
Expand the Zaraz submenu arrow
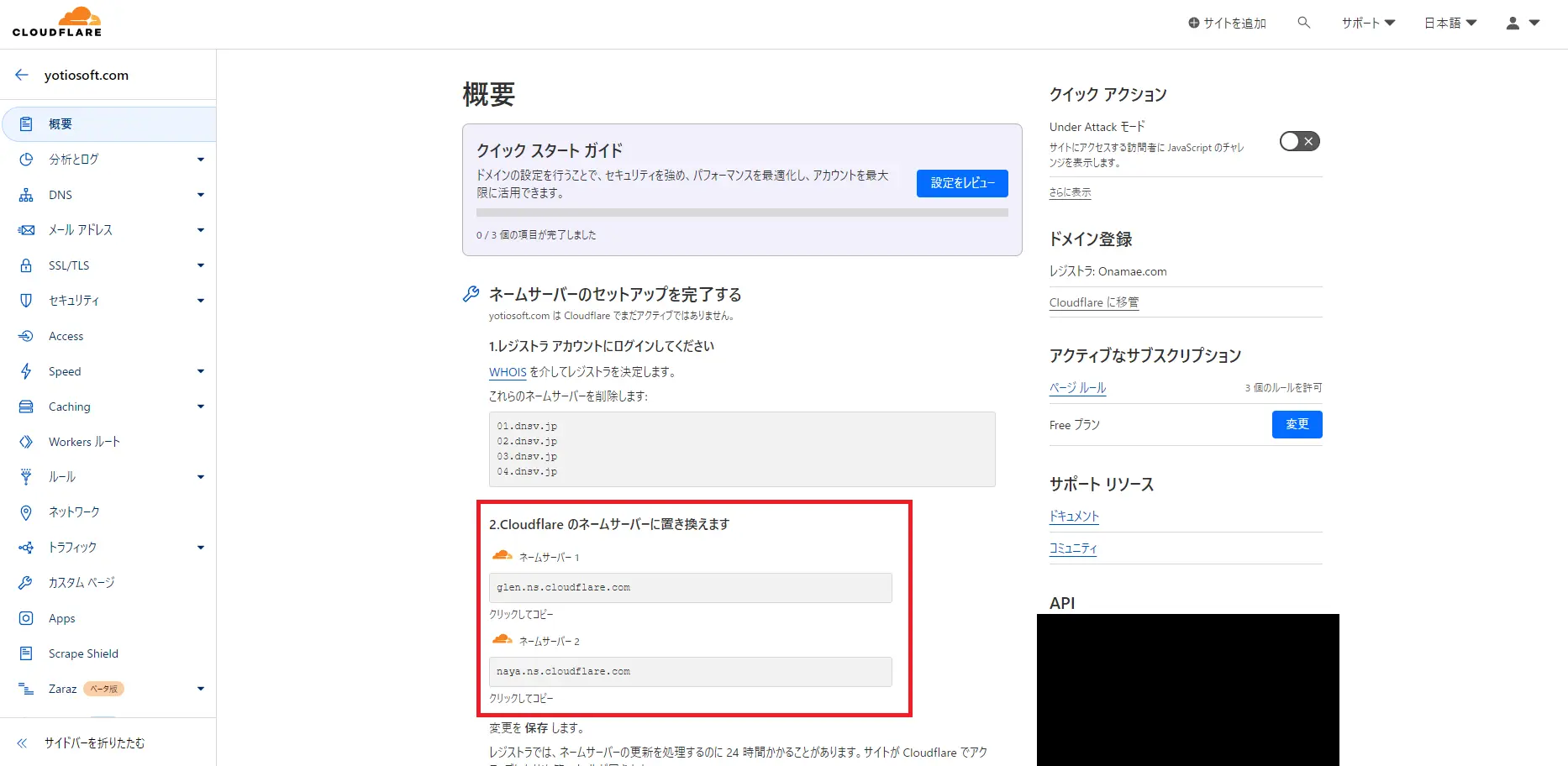tap(201, 689)
